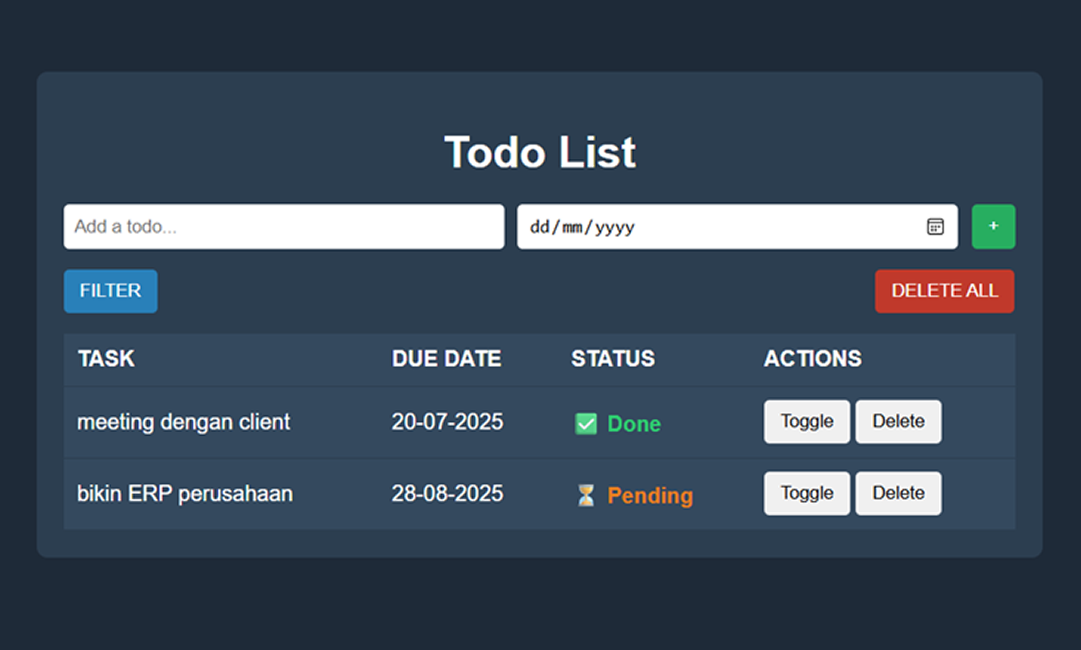Click the STATUS column header
This screenshot has width=1081, height=650.
point(613,359)
